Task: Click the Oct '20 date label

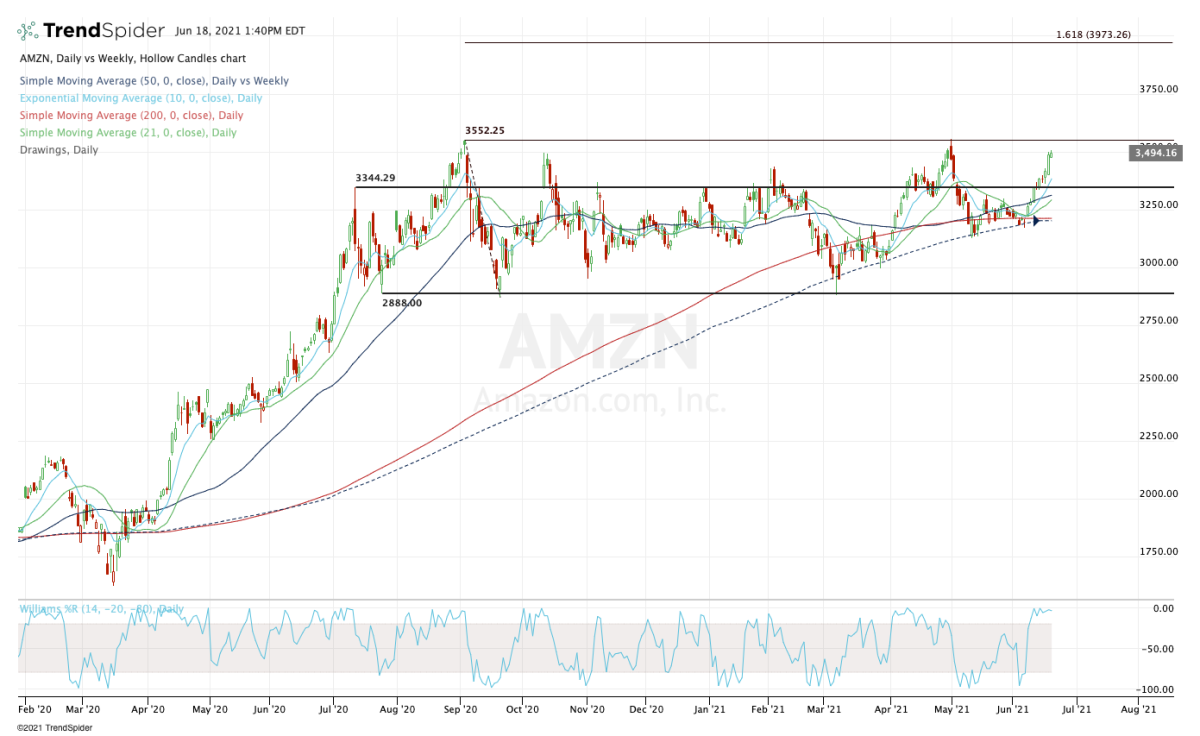Action: pos(523,709)
